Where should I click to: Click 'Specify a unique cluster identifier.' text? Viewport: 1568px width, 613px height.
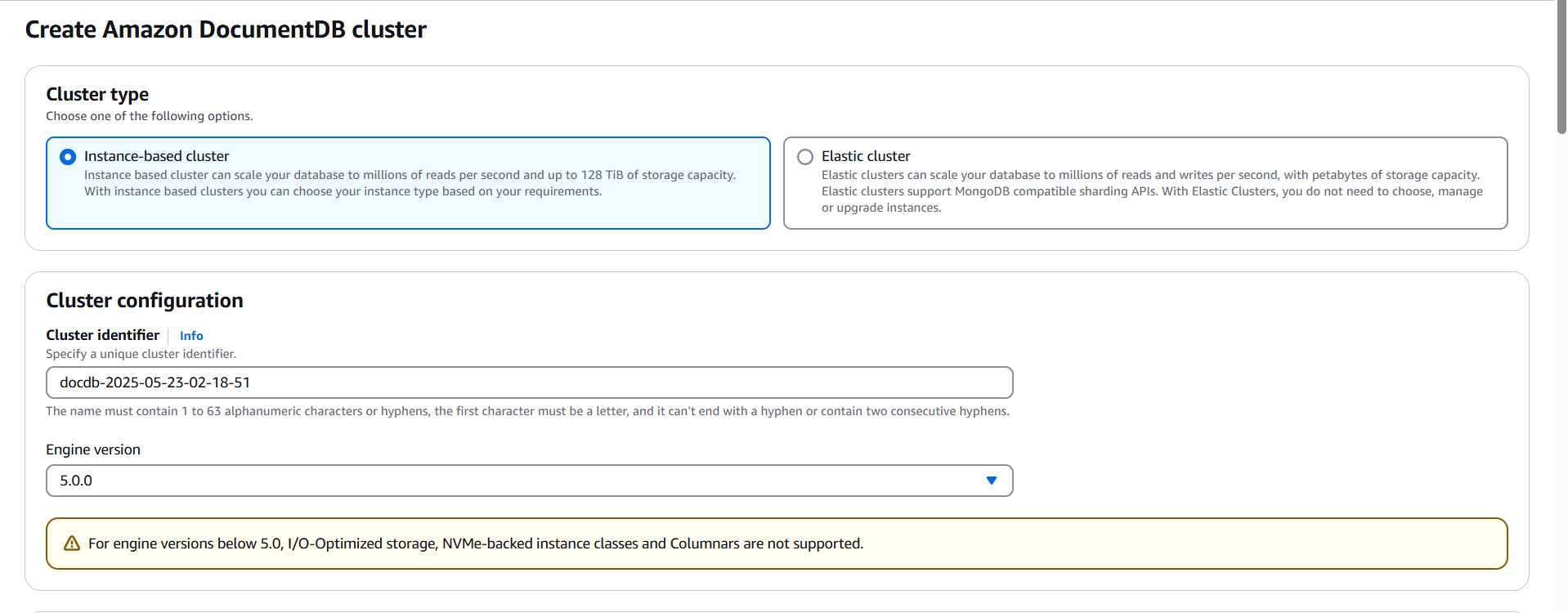141,354
